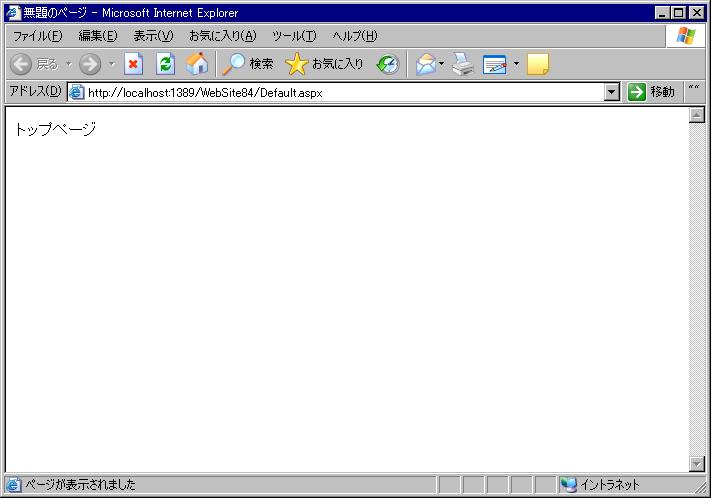Click the Forward arrow toolbar button
Screen dimensions: 711x498
pos(90,64)
